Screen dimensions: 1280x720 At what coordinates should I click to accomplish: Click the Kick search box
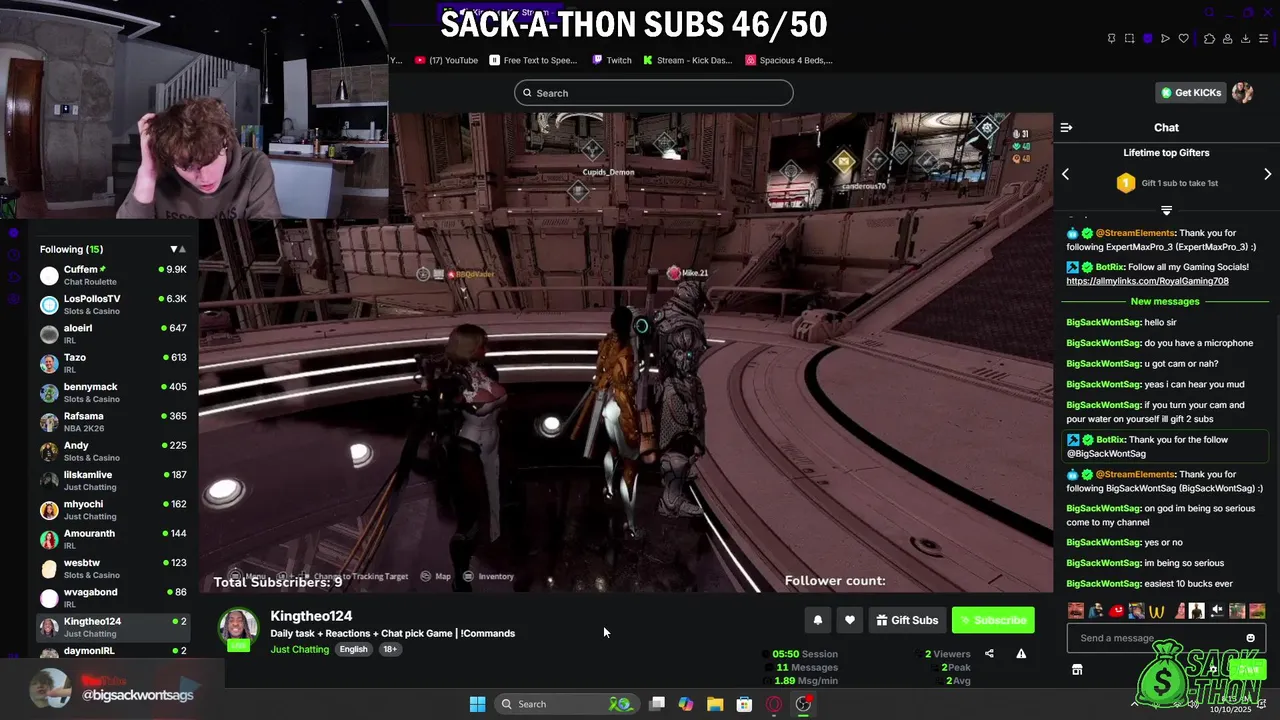(654, 93)
